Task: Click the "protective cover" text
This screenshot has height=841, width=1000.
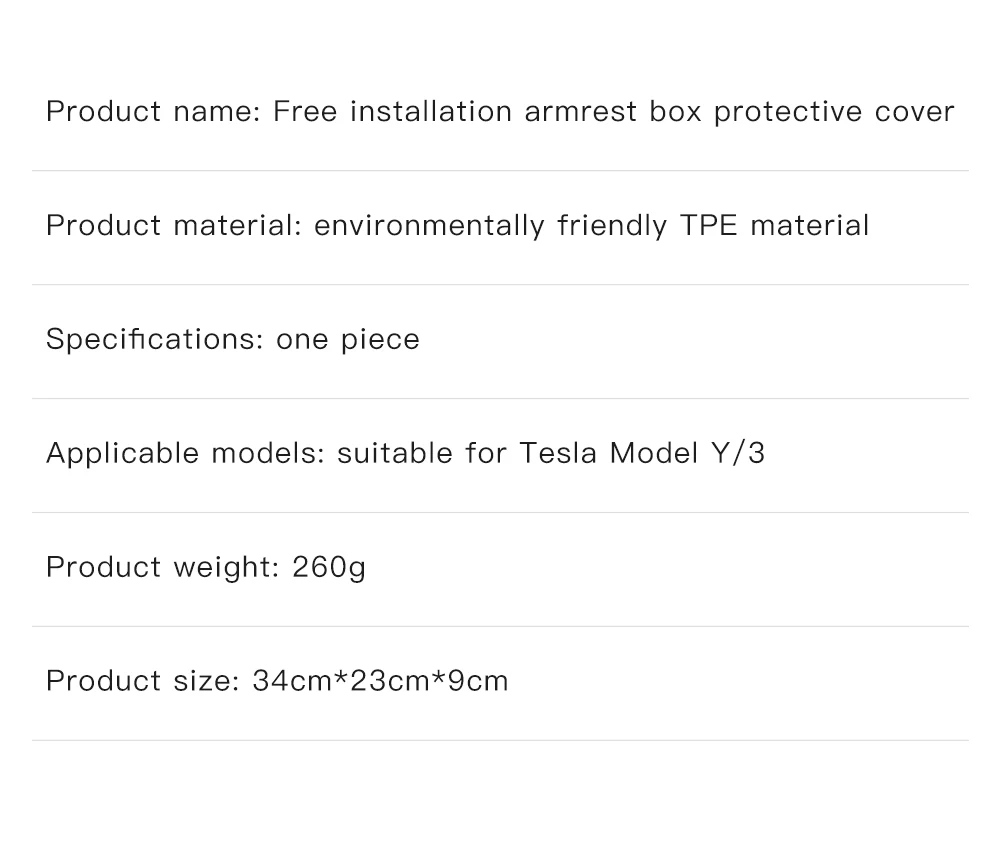Action: [834, 111]
